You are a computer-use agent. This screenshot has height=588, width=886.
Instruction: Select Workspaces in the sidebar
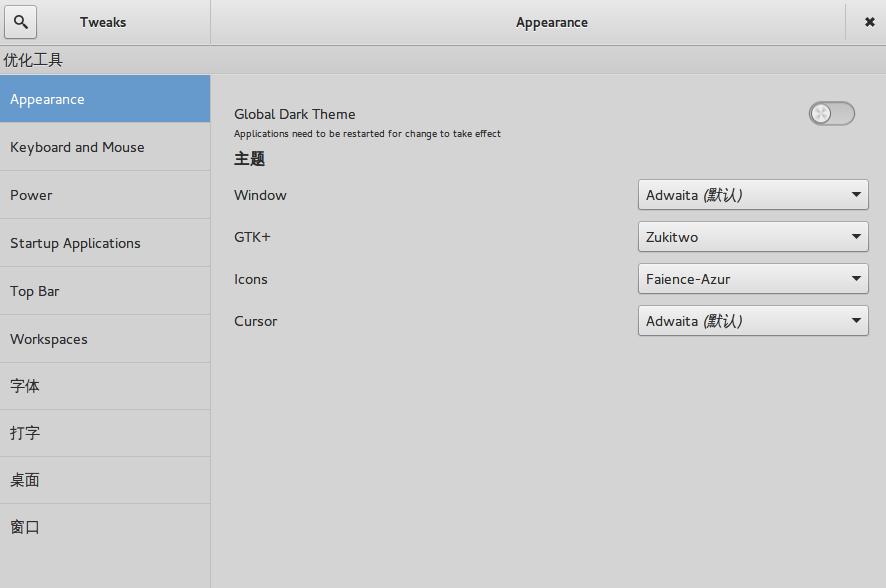pyautogui.click(x=105, y=339)
